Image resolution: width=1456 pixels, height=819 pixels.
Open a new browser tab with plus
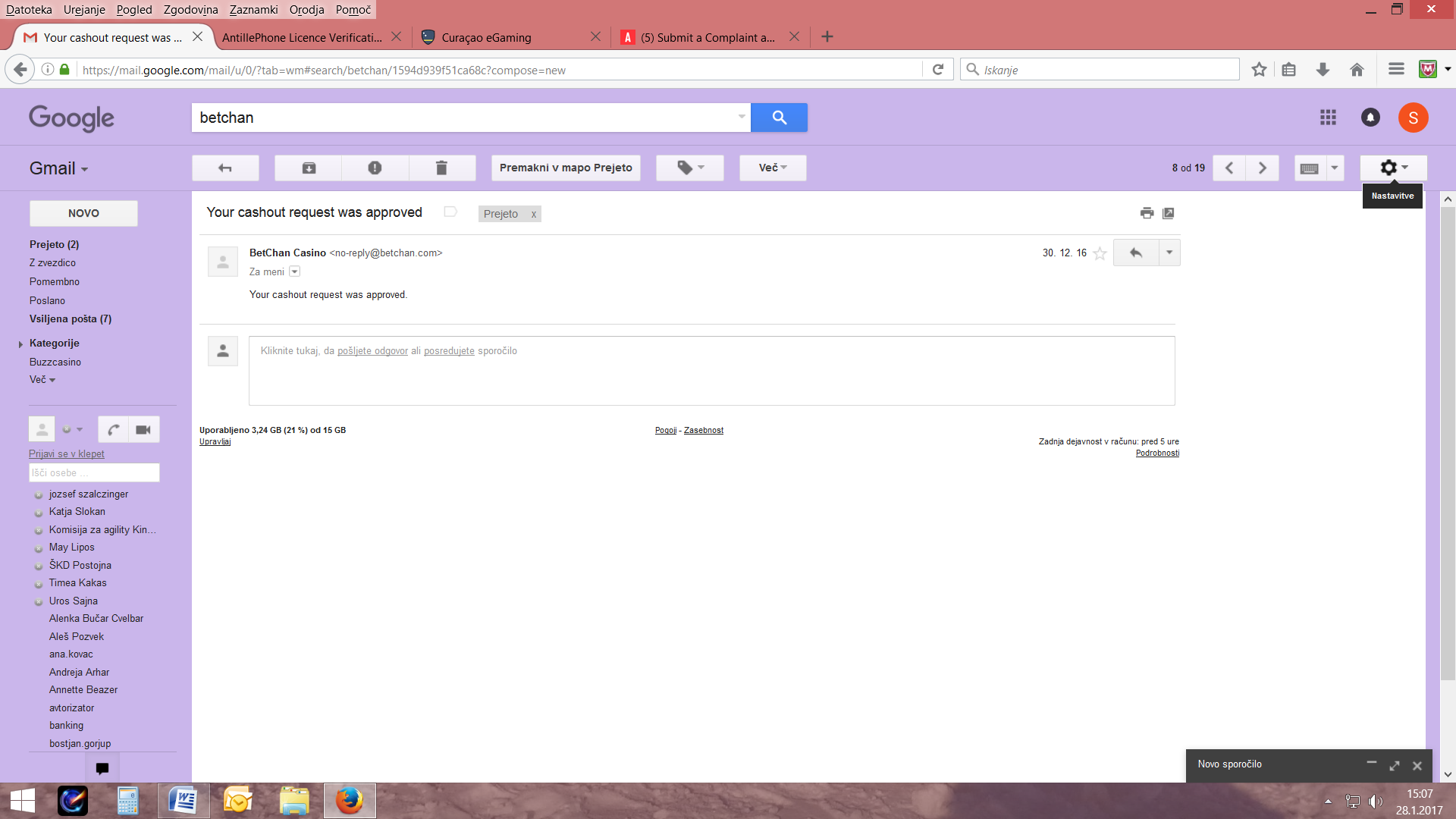click(827, 36)
